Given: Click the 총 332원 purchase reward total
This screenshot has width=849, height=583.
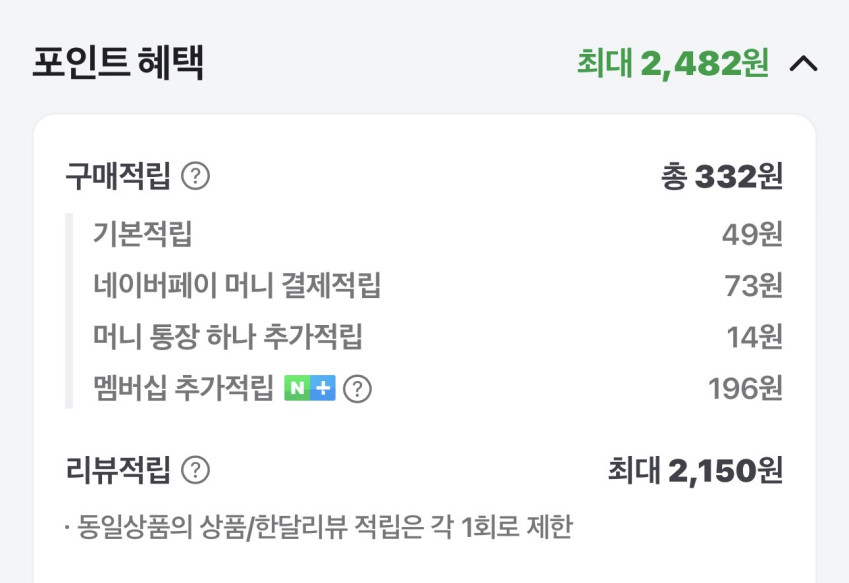Looking at the screenshot, I should (x=721, y=178).
